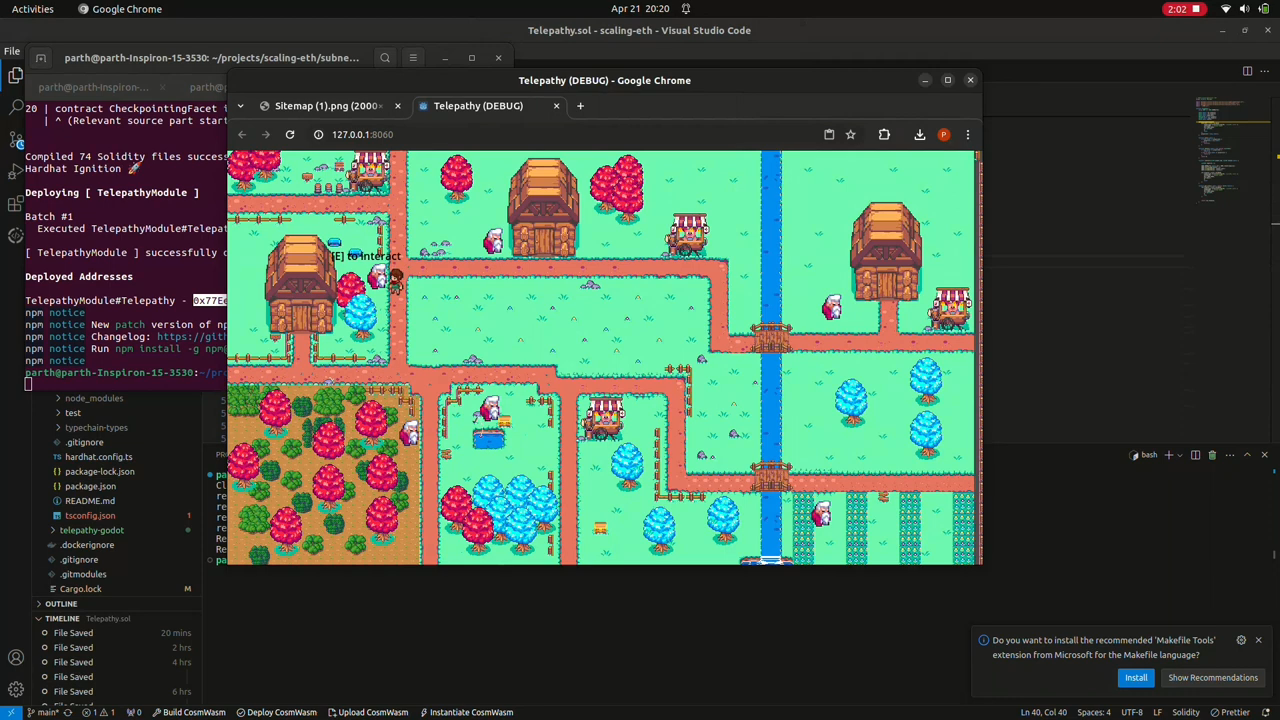This screenshot has width=1280, height=720.
Task: Bookmark this page with the star icon
Action: point(850,134)
